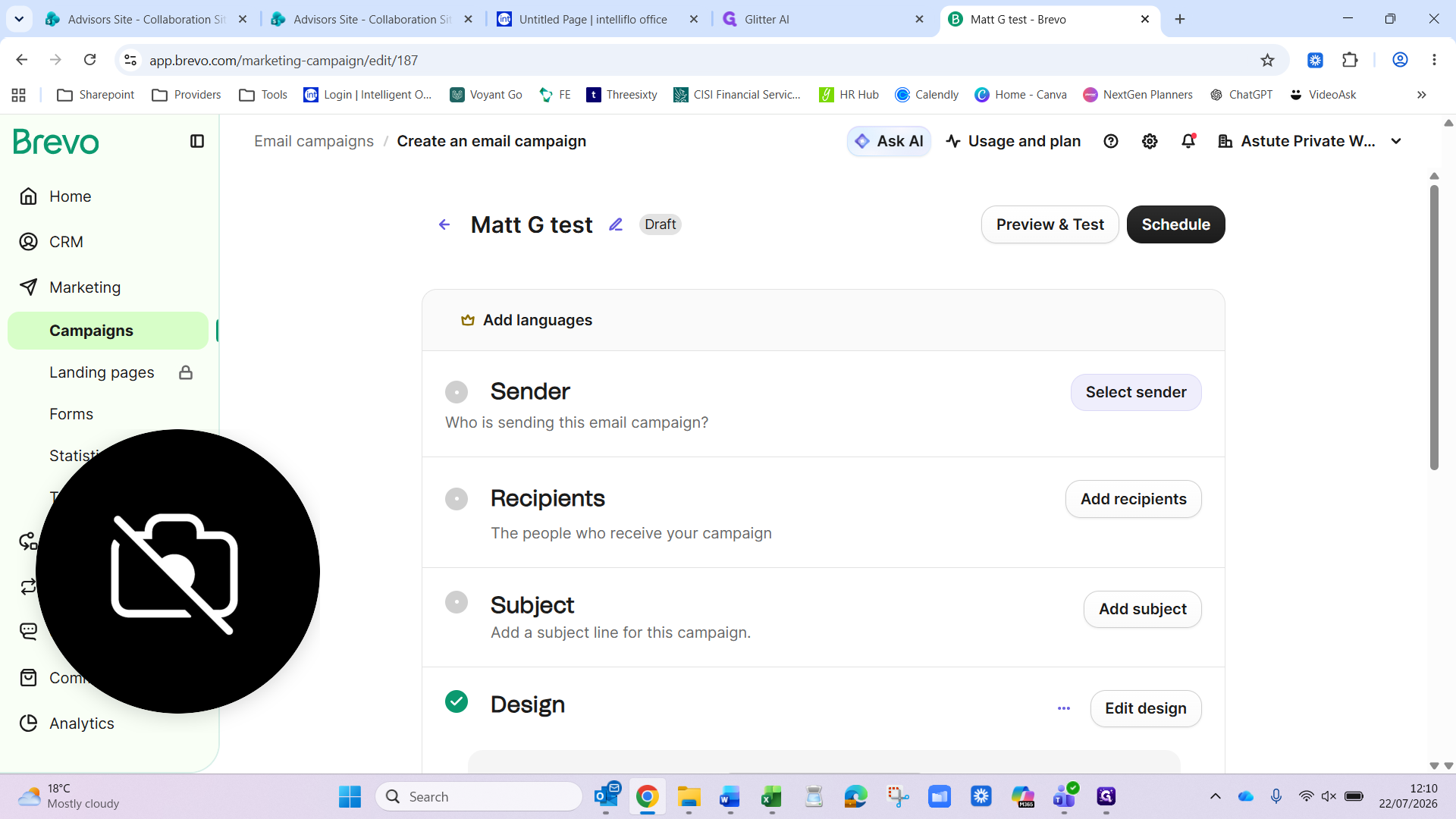
Task: Click Edit design button
Action: click(1145, 708)
